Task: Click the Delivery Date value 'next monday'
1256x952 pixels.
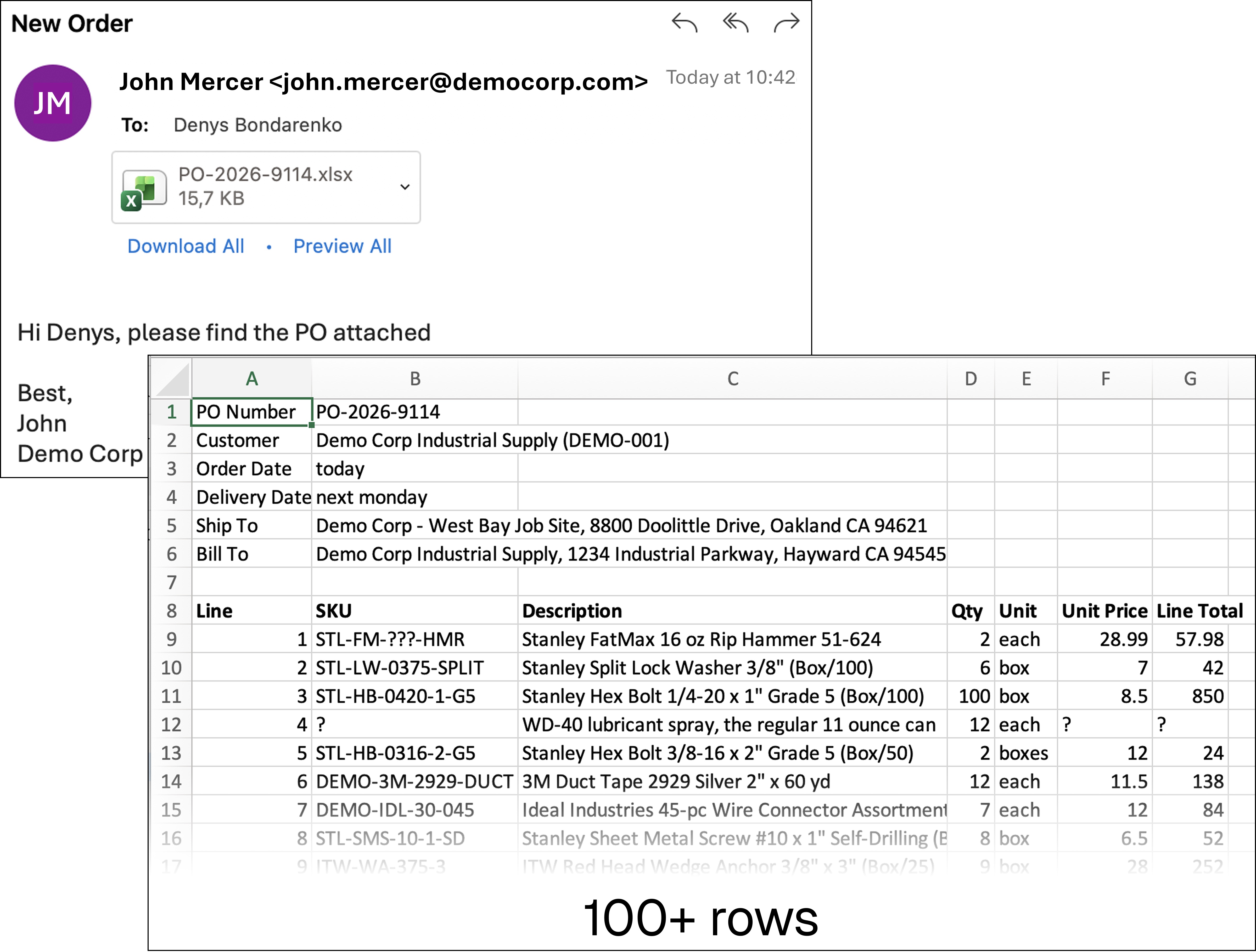Action: click(x=415, y=497)
